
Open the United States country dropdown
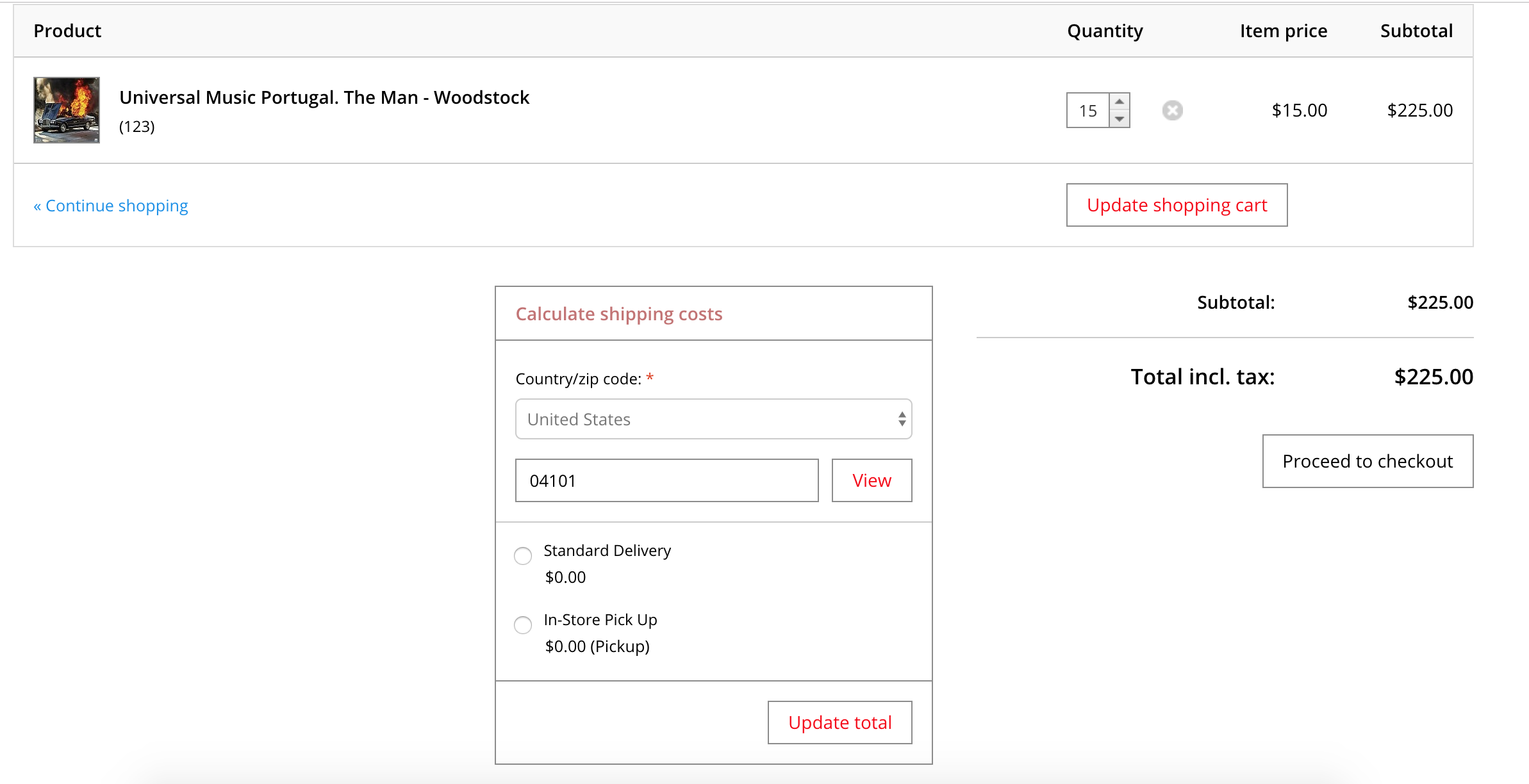coord(713,419)
